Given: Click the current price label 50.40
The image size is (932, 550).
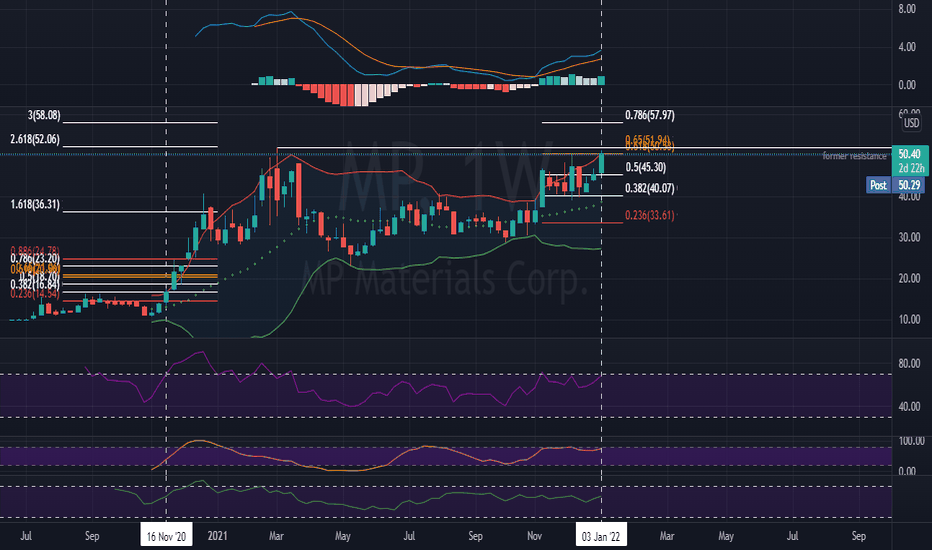Looking at the screenshot, I should (909, 154).
